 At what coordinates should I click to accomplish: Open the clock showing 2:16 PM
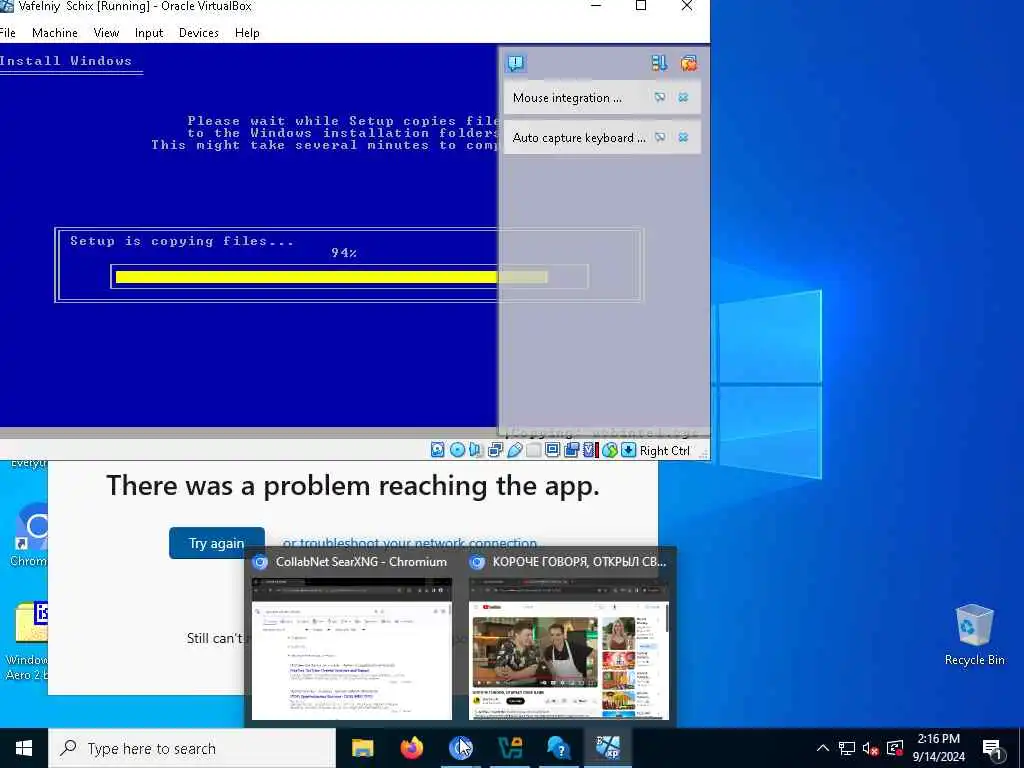click(938, 748)
